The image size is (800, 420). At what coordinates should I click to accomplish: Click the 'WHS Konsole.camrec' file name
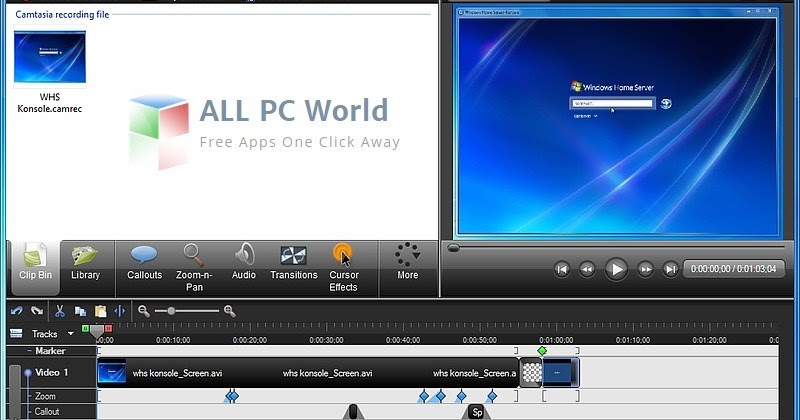pos(49,103)
